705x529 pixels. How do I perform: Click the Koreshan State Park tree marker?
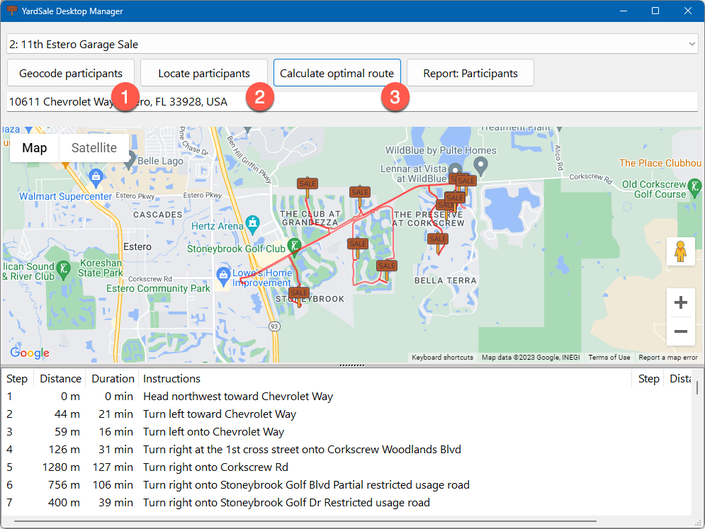pos(64,269)
